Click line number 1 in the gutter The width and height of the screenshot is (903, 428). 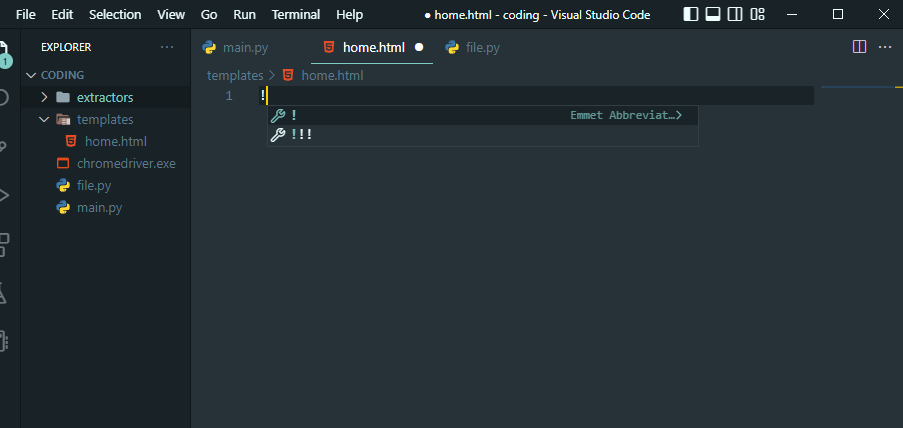229,96
